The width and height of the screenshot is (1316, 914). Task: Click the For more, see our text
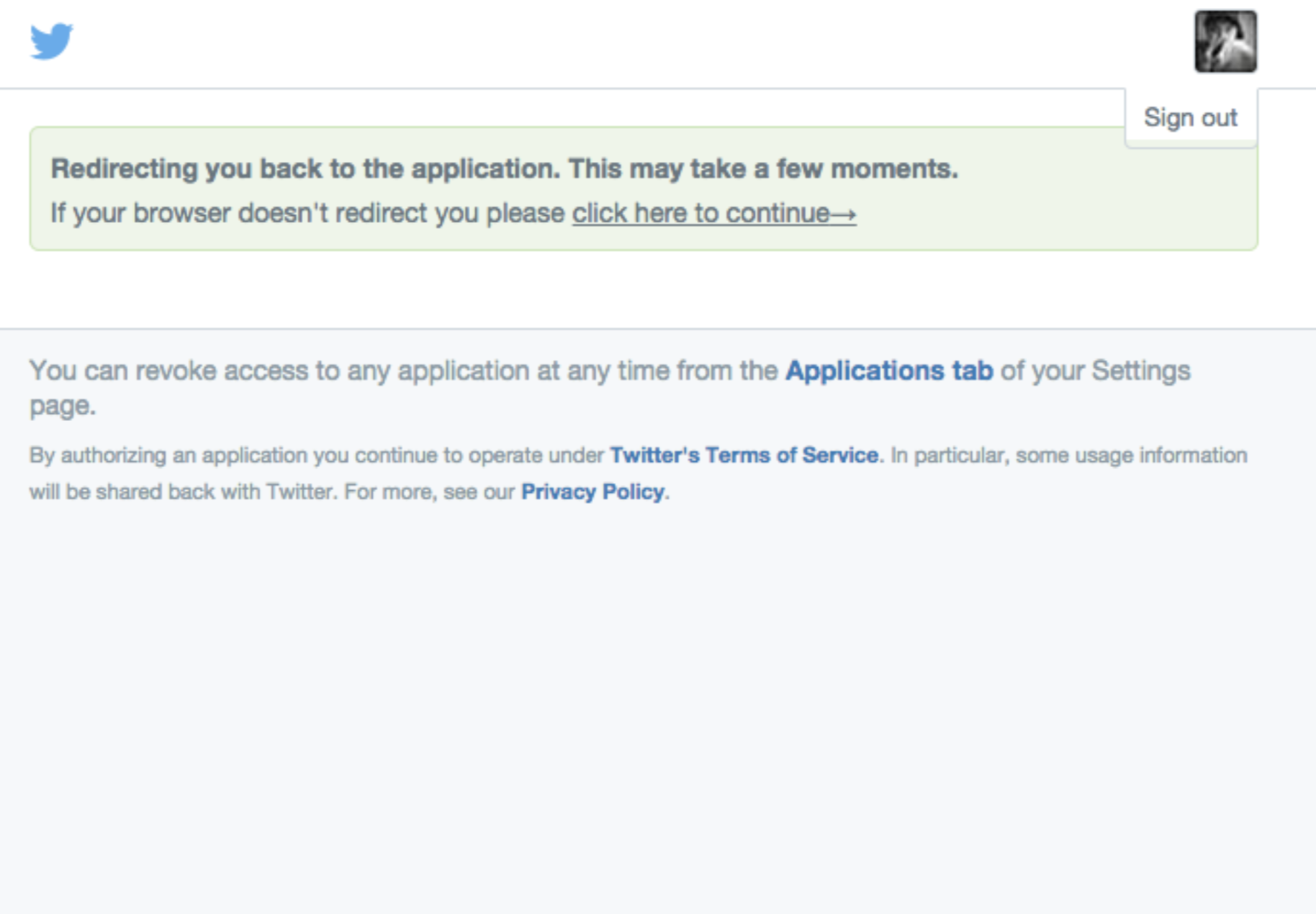click(429, 492)
